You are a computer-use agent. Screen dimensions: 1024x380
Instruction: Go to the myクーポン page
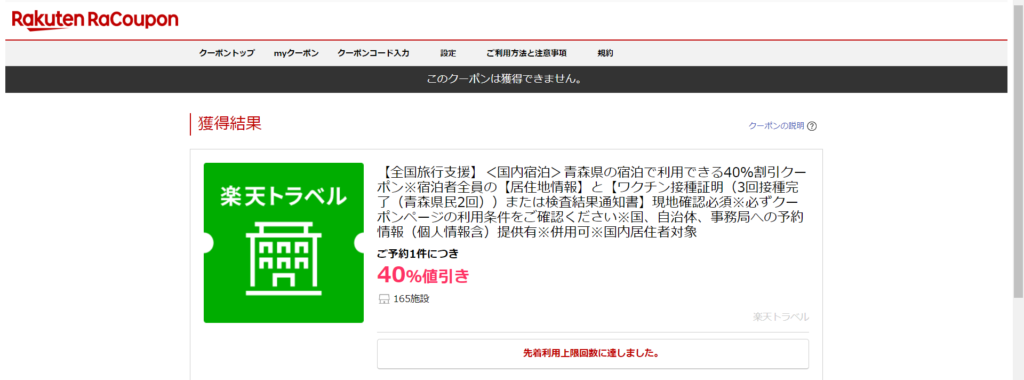296,54
